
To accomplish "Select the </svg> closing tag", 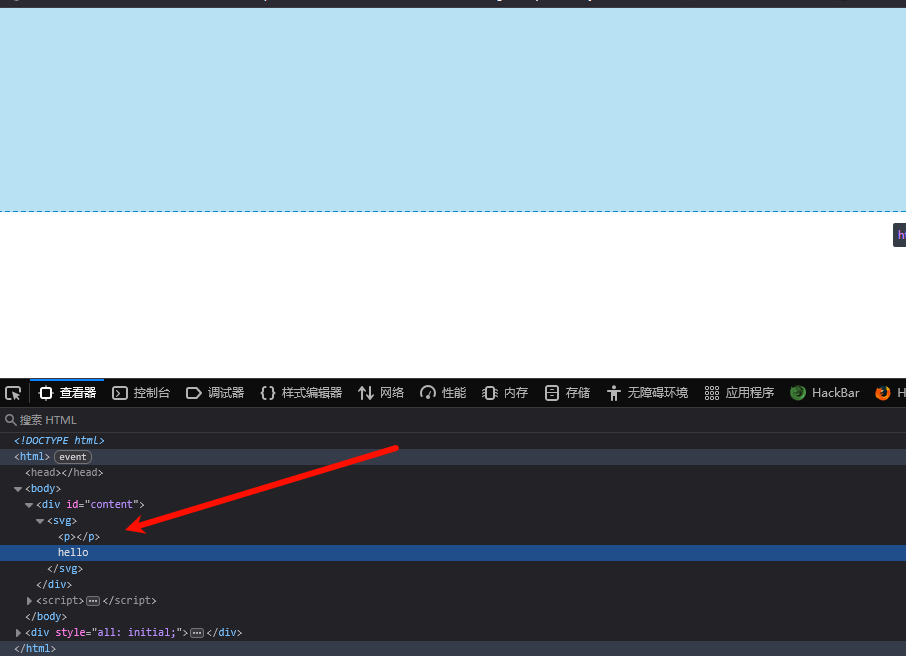I will click(x=65, y=569).
